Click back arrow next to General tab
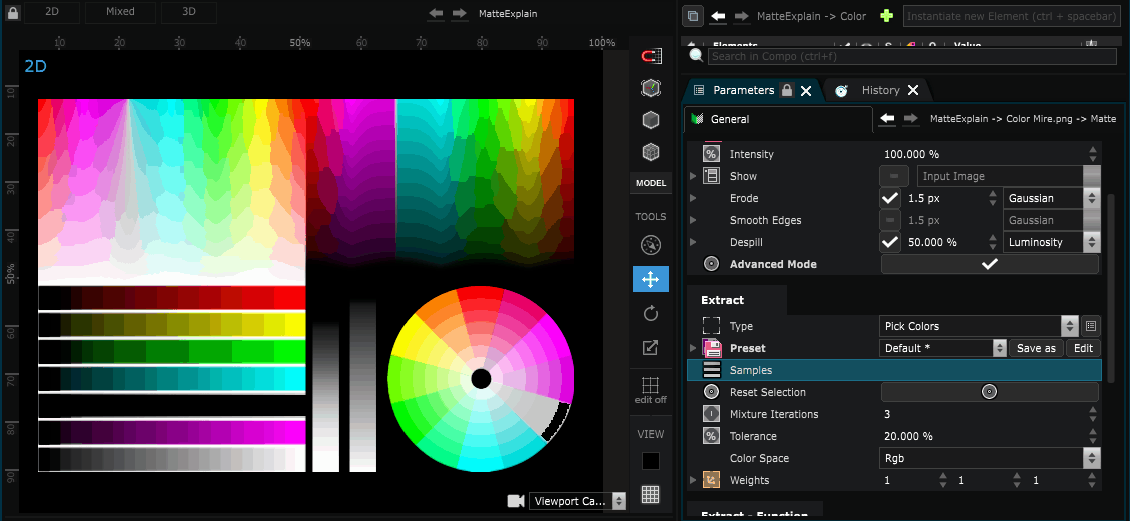Screen dimensions: 1130x521 (887, 118)
